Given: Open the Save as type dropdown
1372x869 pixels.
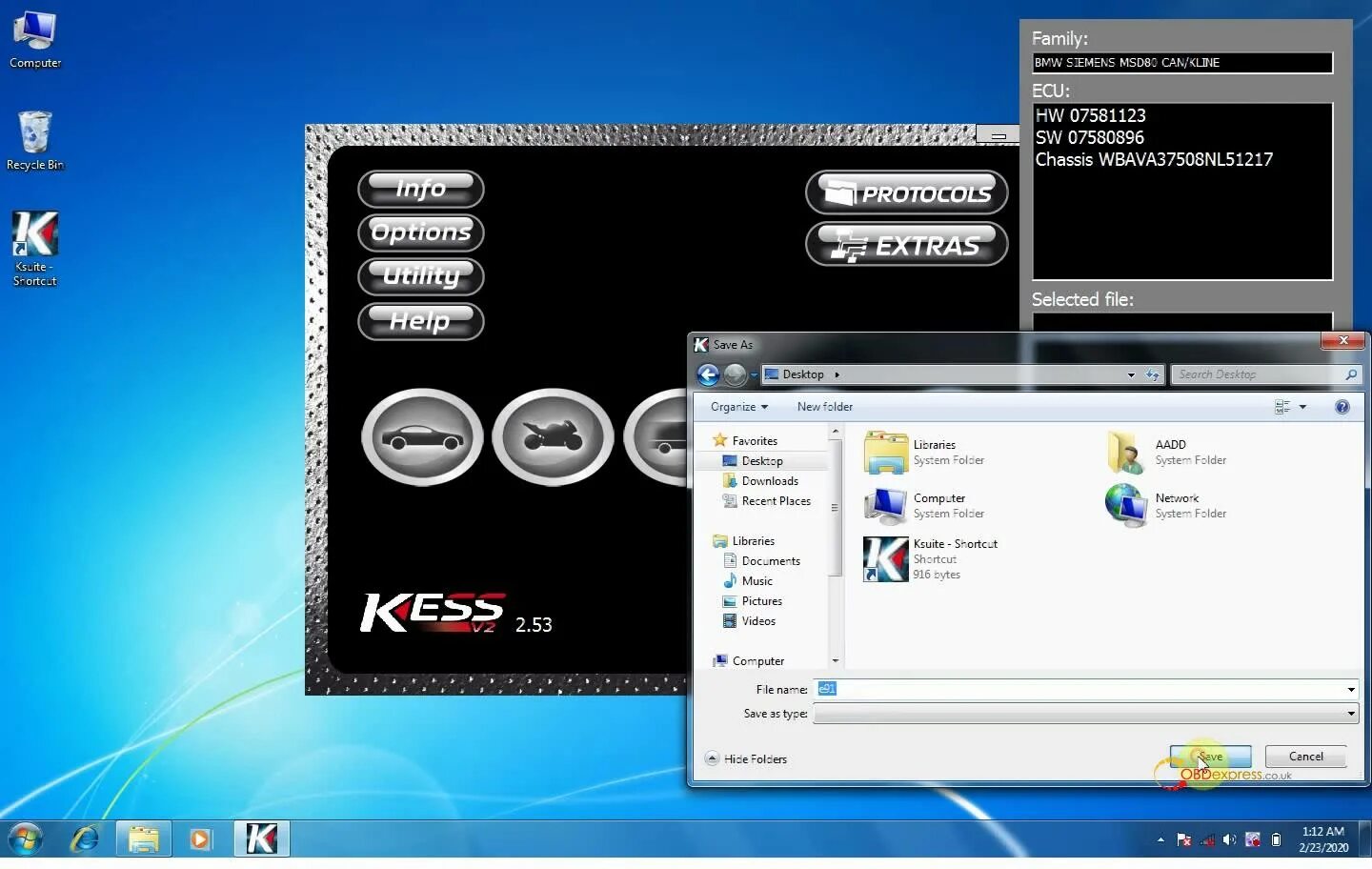Looking at the screenshot, I should pyautogui.click(x=1085, y=714).
